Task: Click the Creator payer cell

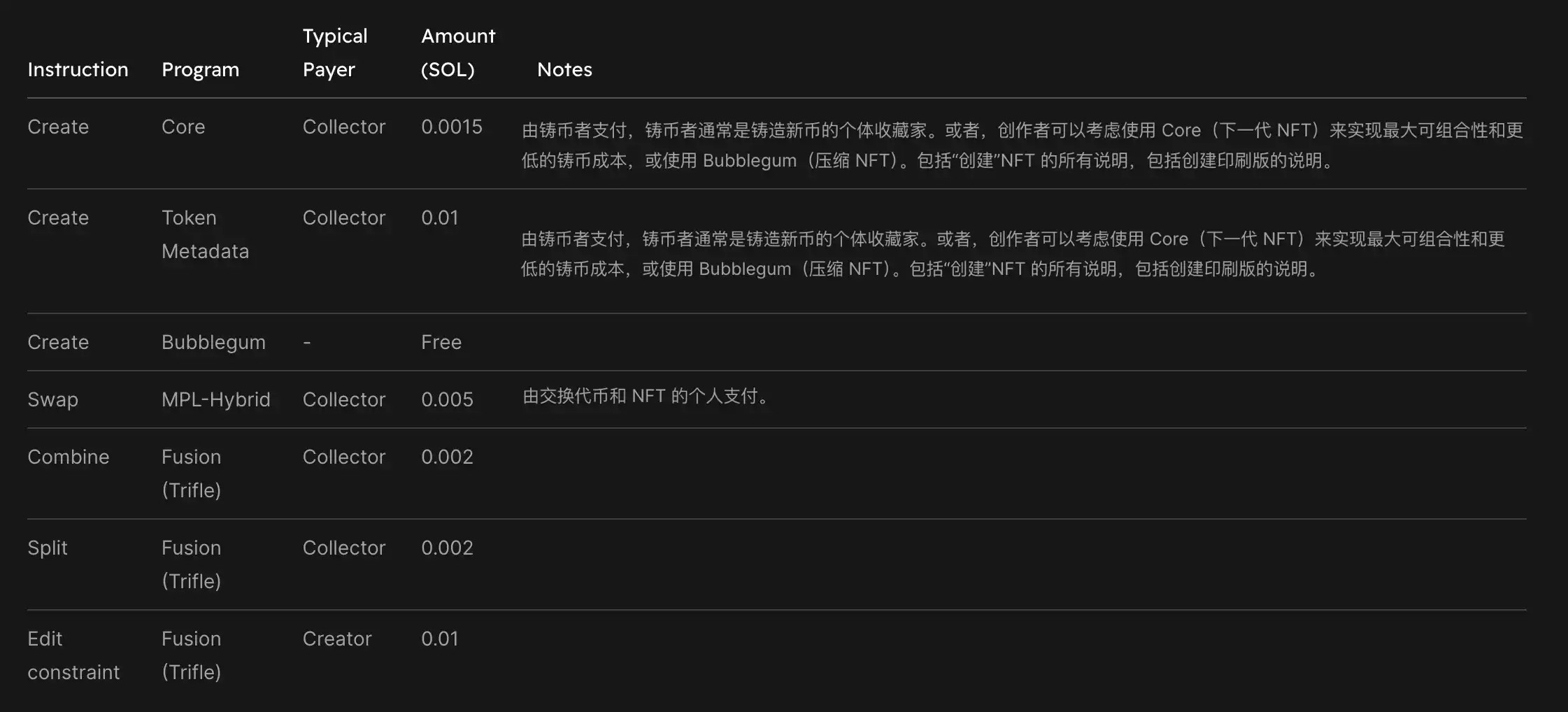Action: pyautogui.click(x=336, y=639)
